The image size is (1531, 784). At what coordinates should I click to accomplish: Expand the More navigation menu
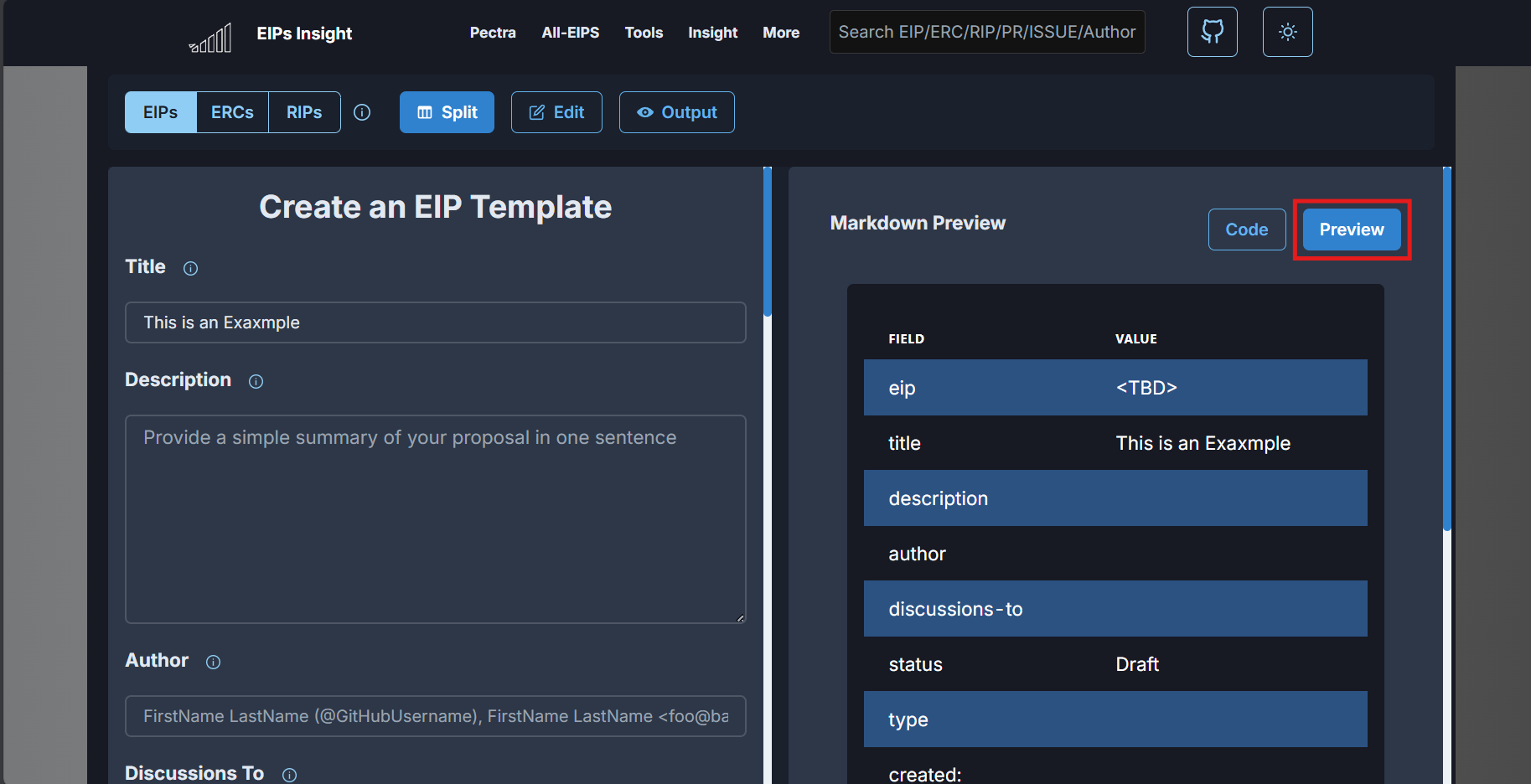click(781, 33)
